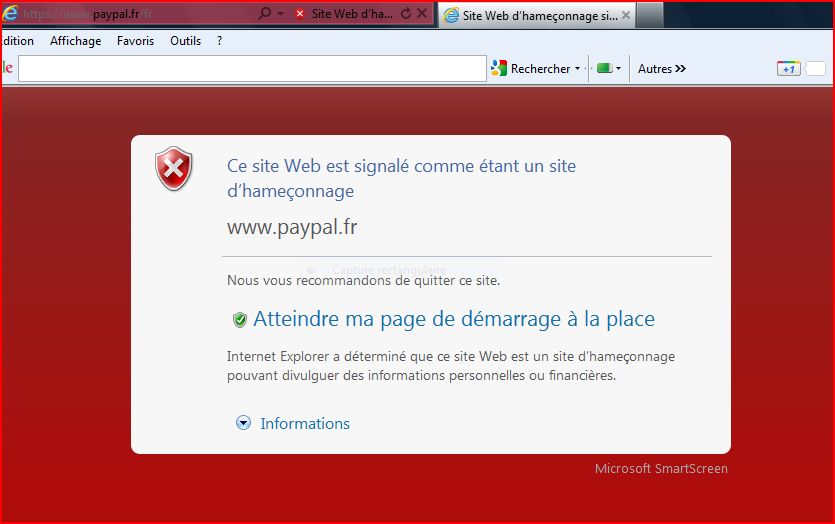Screen dimensions: 835x524
Task: Click 'Nous vous recommandons de quitter ce site.'
Action: pyautogui.click(x=363, y=281)
